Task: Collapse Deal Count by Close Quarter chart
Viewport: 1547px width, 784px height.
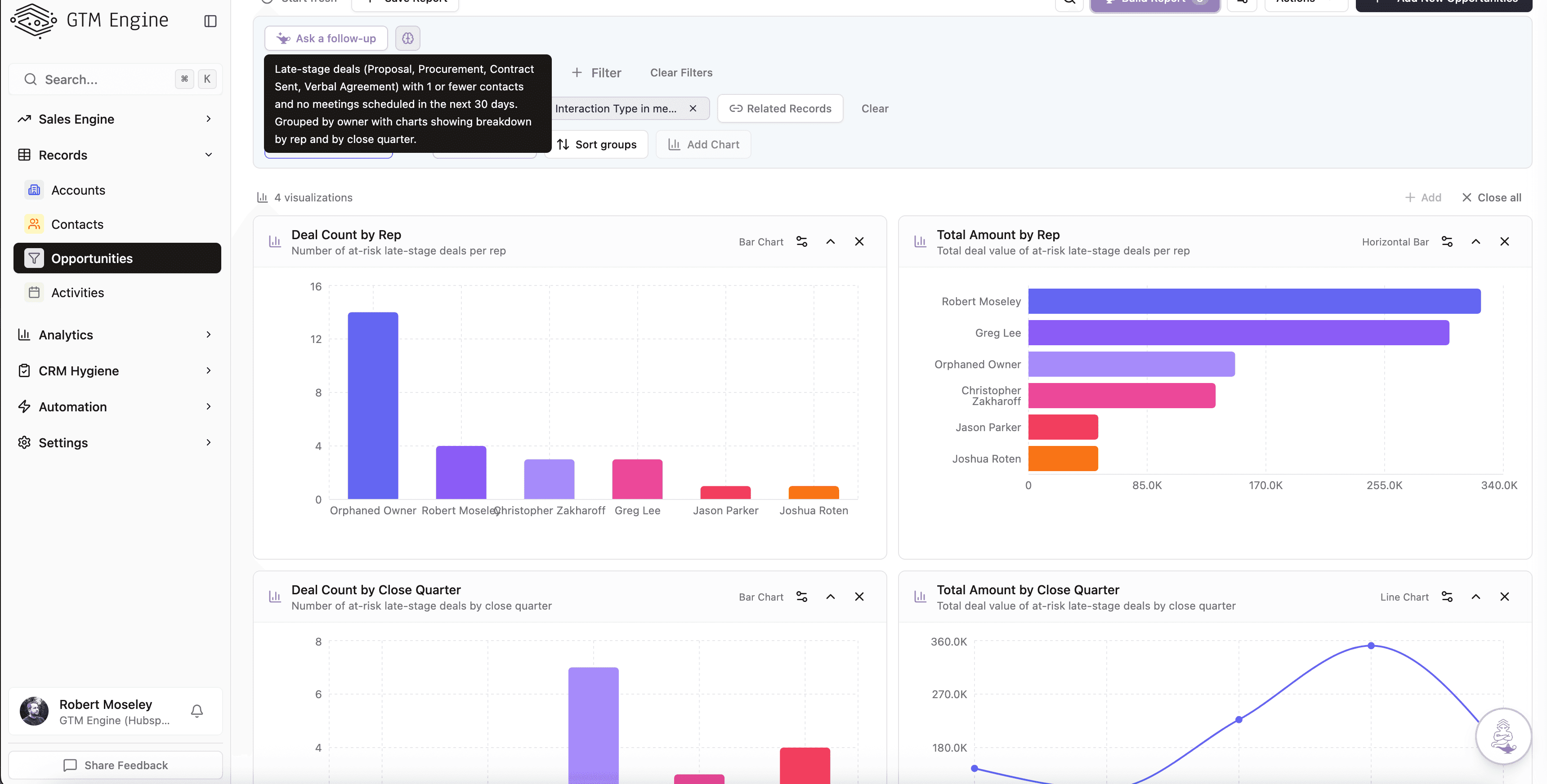Action: coord(831,597)
